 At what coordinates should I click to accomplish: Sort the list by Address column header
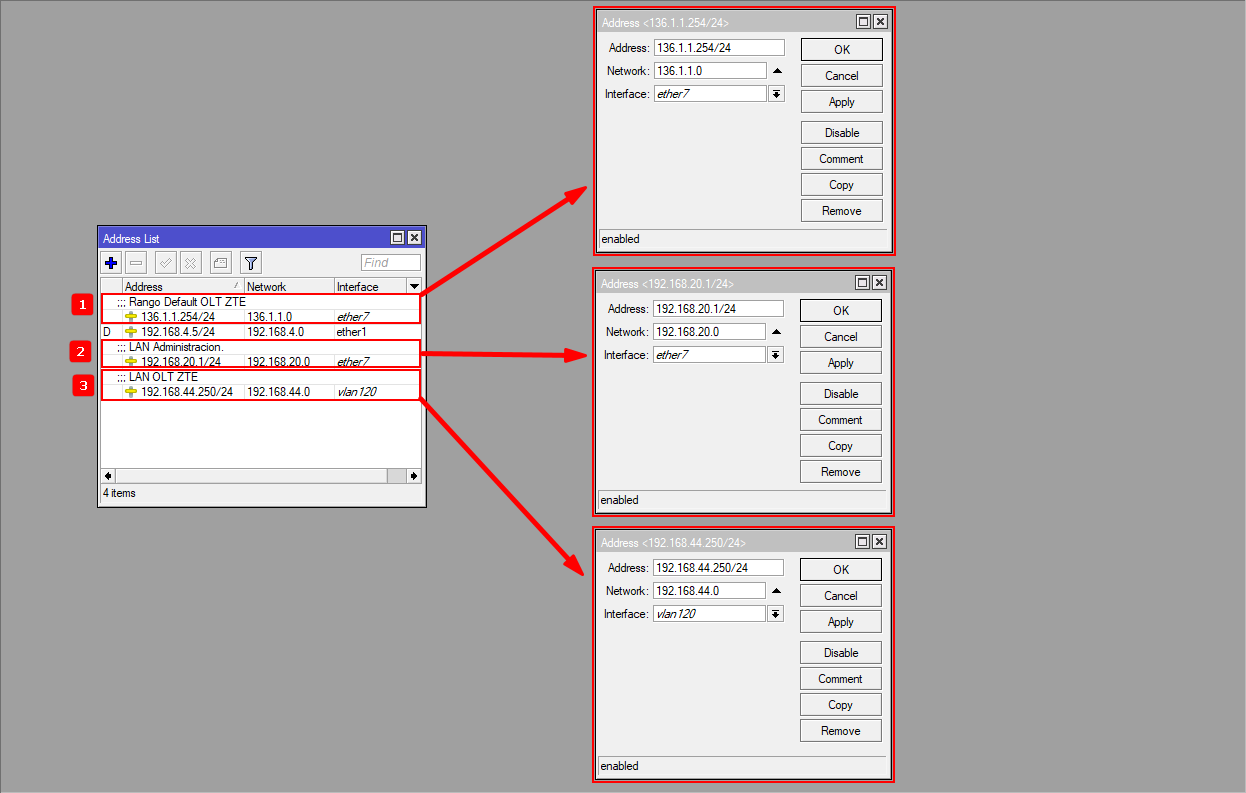(180, 287)
